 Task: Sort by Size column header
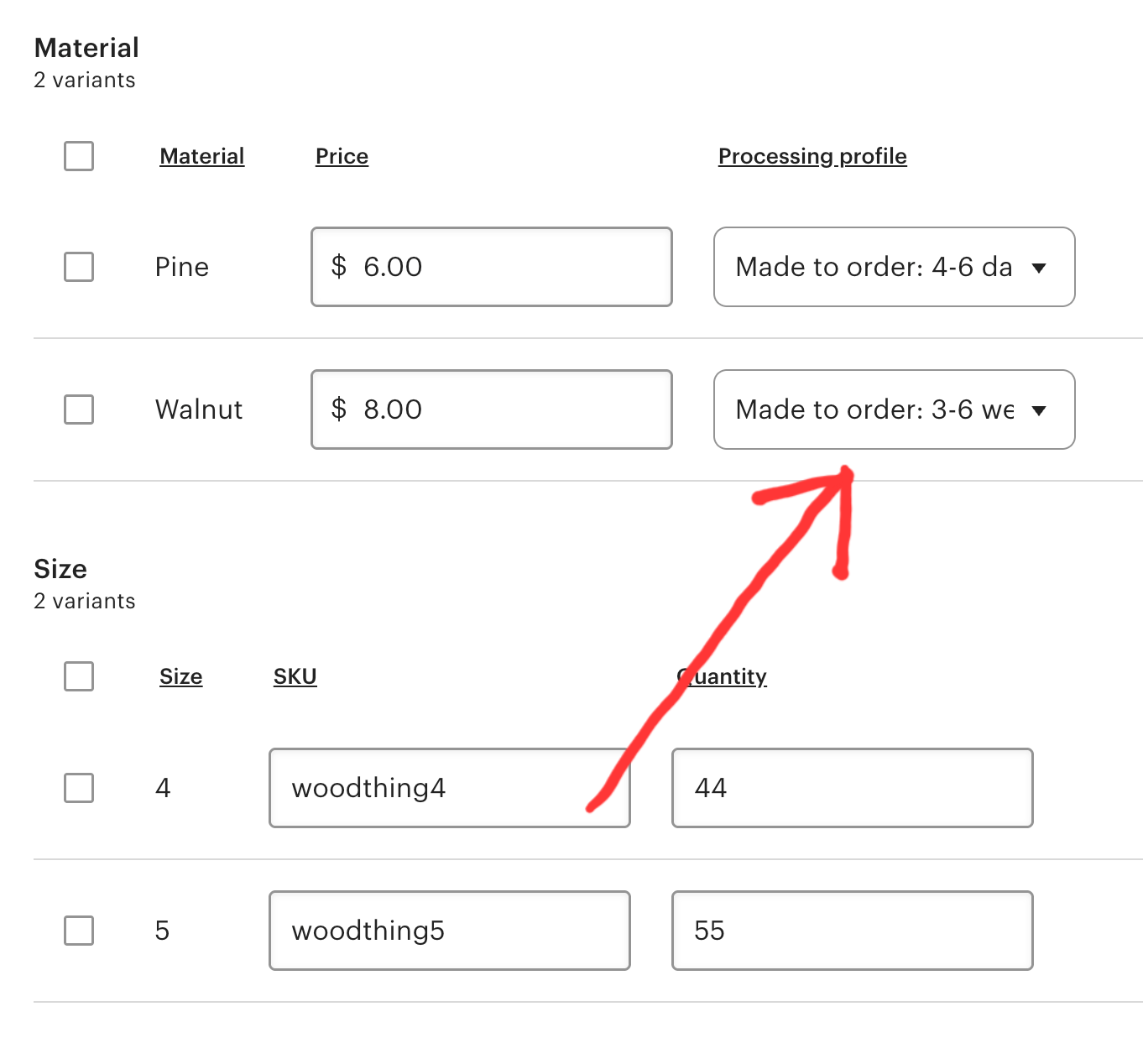point(180,676)
